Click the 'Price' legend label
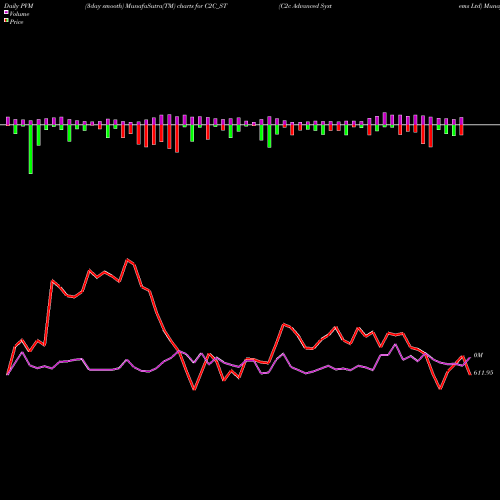 coord(16,22)
